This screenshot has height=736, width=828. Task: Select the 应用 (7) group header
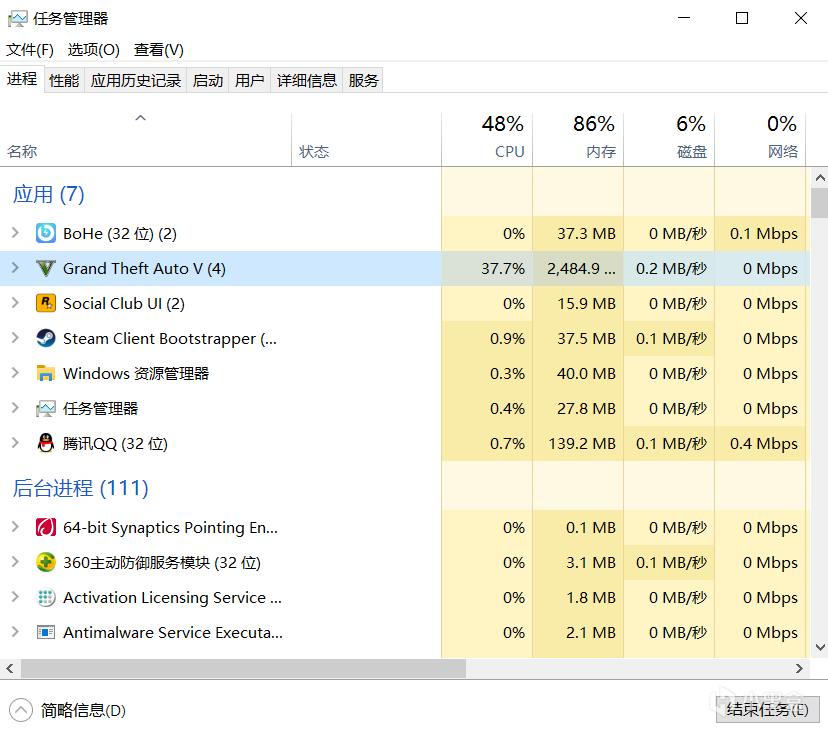coord(49,194)
